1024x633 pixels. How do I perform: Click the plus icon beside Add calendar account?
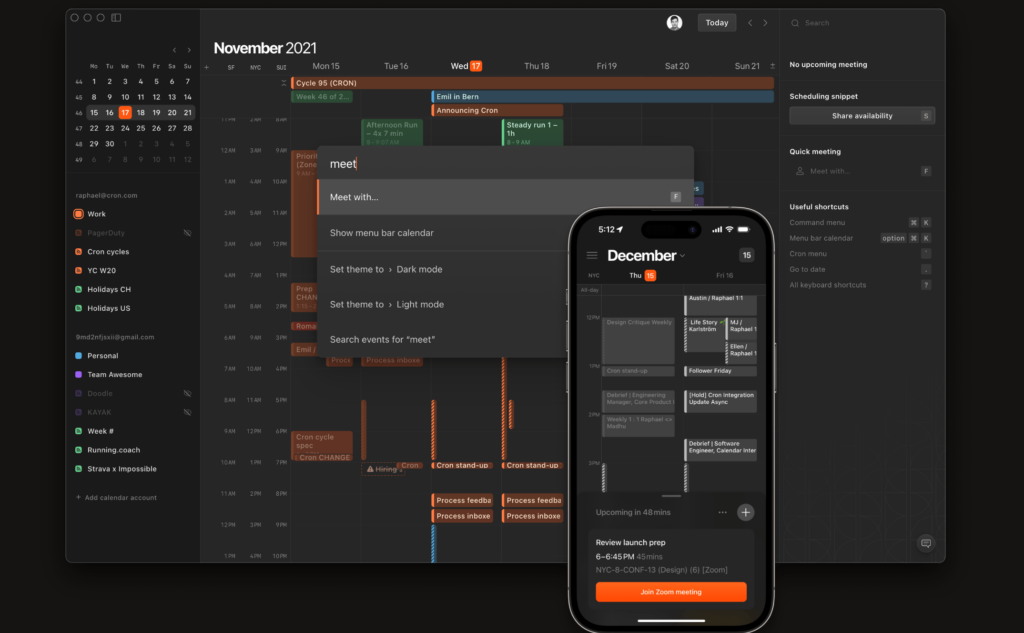(78, 498)
